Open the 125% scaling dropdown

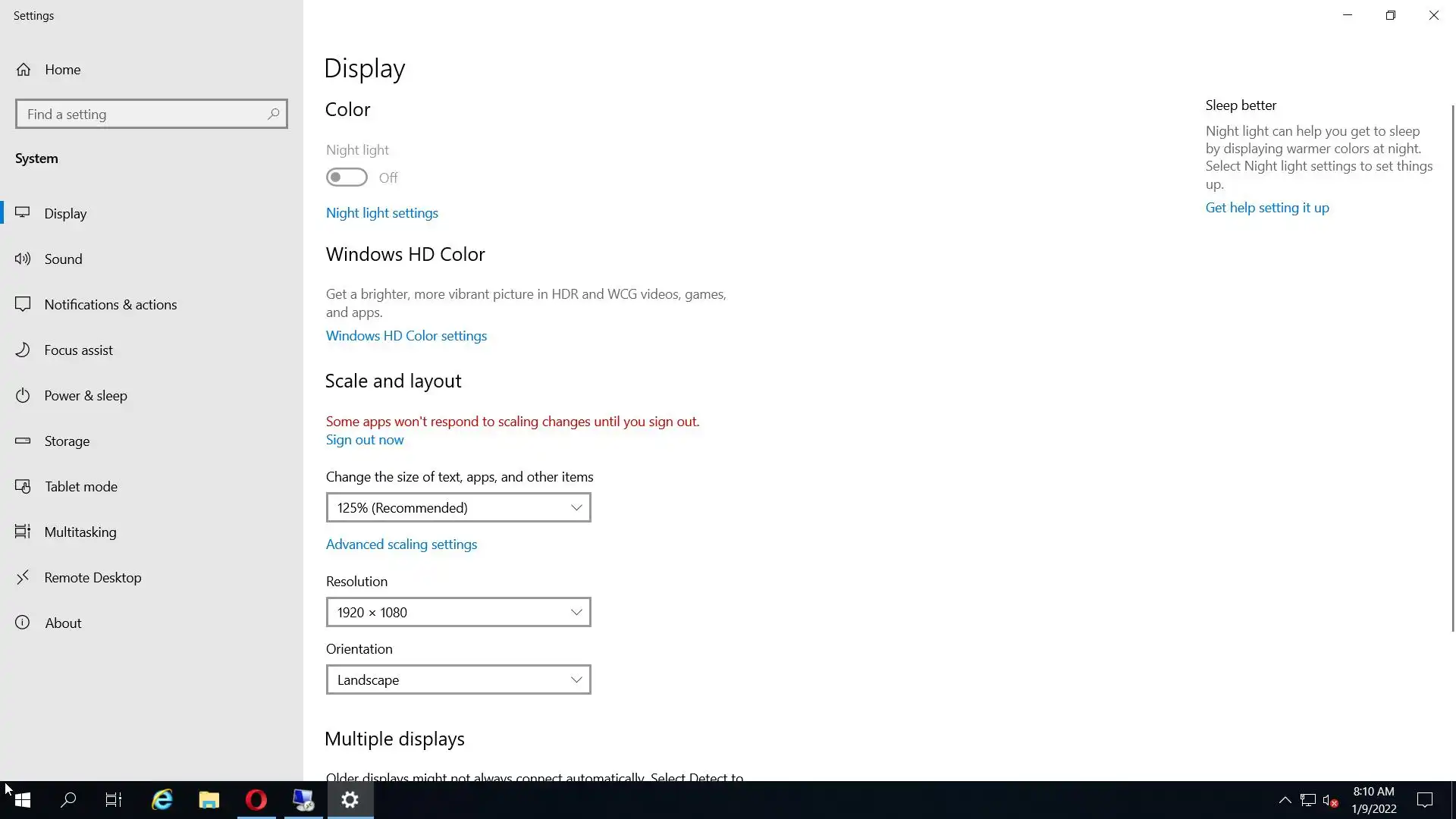458,507
